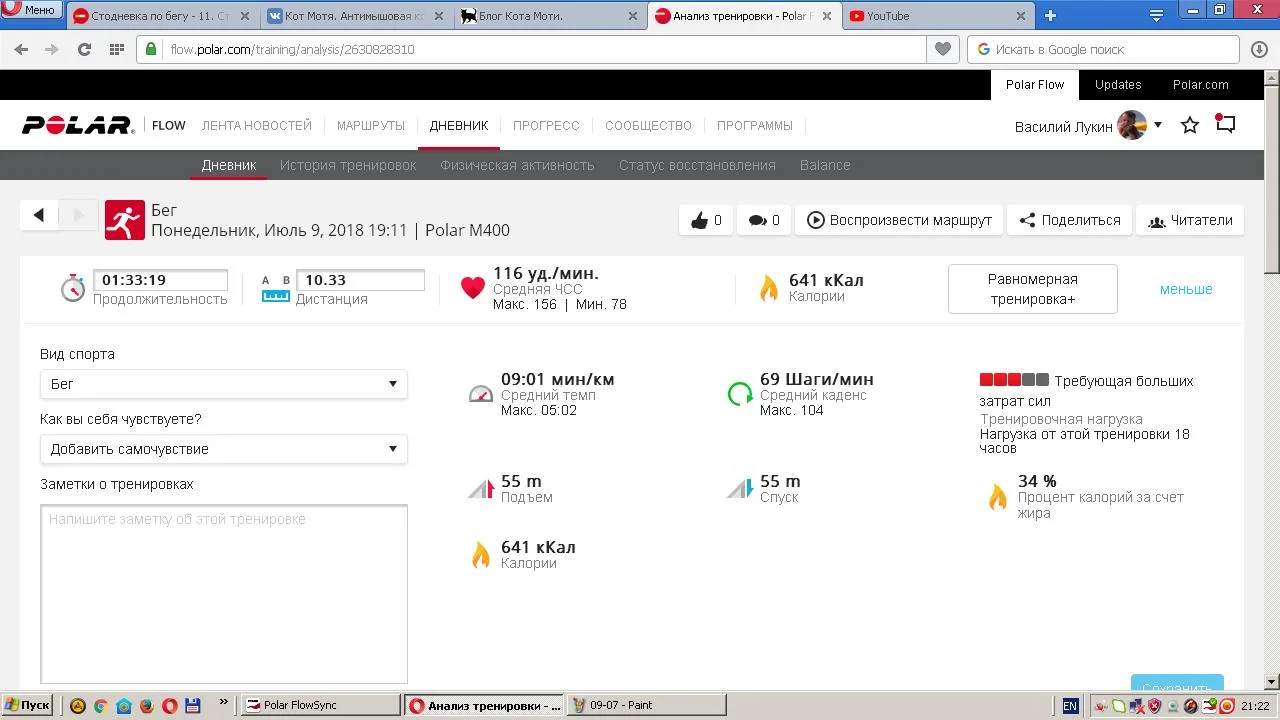Open notifications chat icon in header
Viewport: 1280px width, 720px height.
tap(1225, 125)
